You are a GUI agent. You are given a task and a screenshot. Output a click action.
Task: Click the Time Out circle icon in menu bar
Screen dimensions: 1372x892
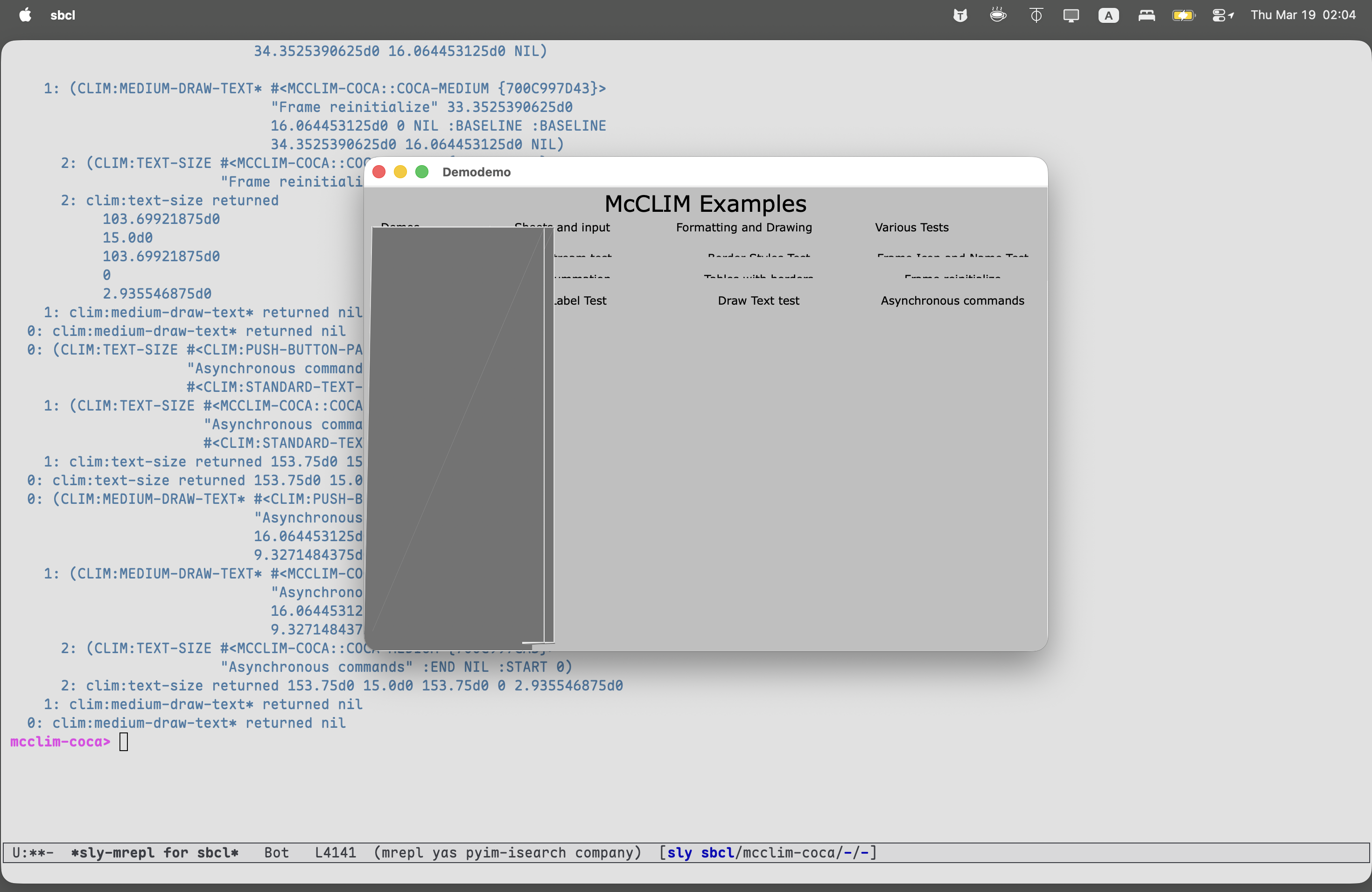1036,15
